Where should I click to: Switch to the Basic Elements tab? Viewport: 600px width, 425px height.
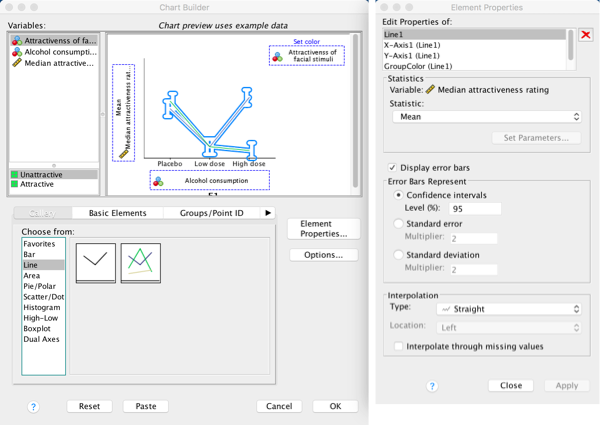(117, 213)
